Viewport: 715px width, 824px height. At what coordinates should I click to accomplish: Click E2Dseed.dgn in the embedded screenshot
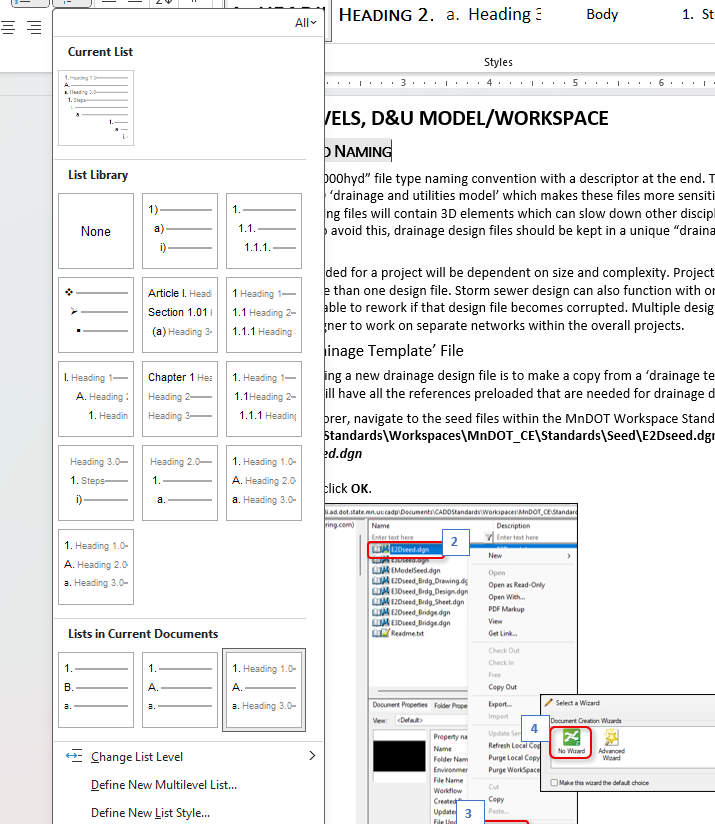point(410,549)
